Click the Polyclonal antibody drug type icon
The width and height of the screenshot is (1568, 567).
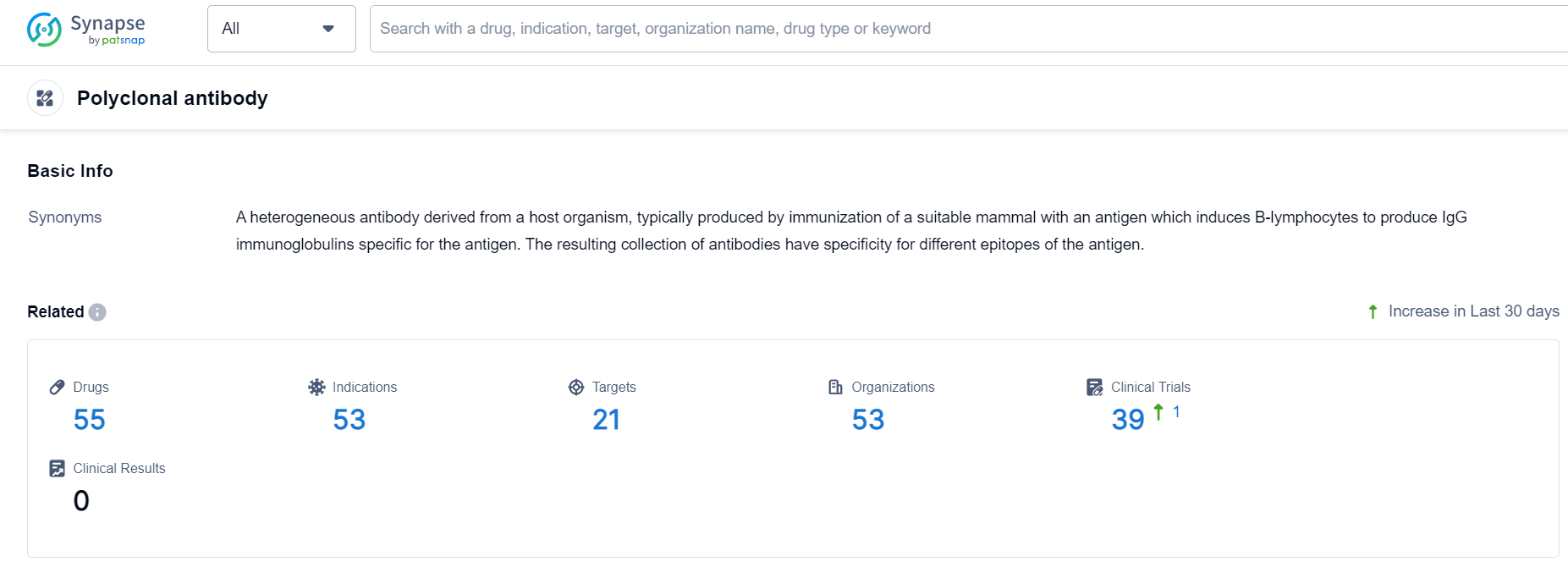tap(46, 98)
